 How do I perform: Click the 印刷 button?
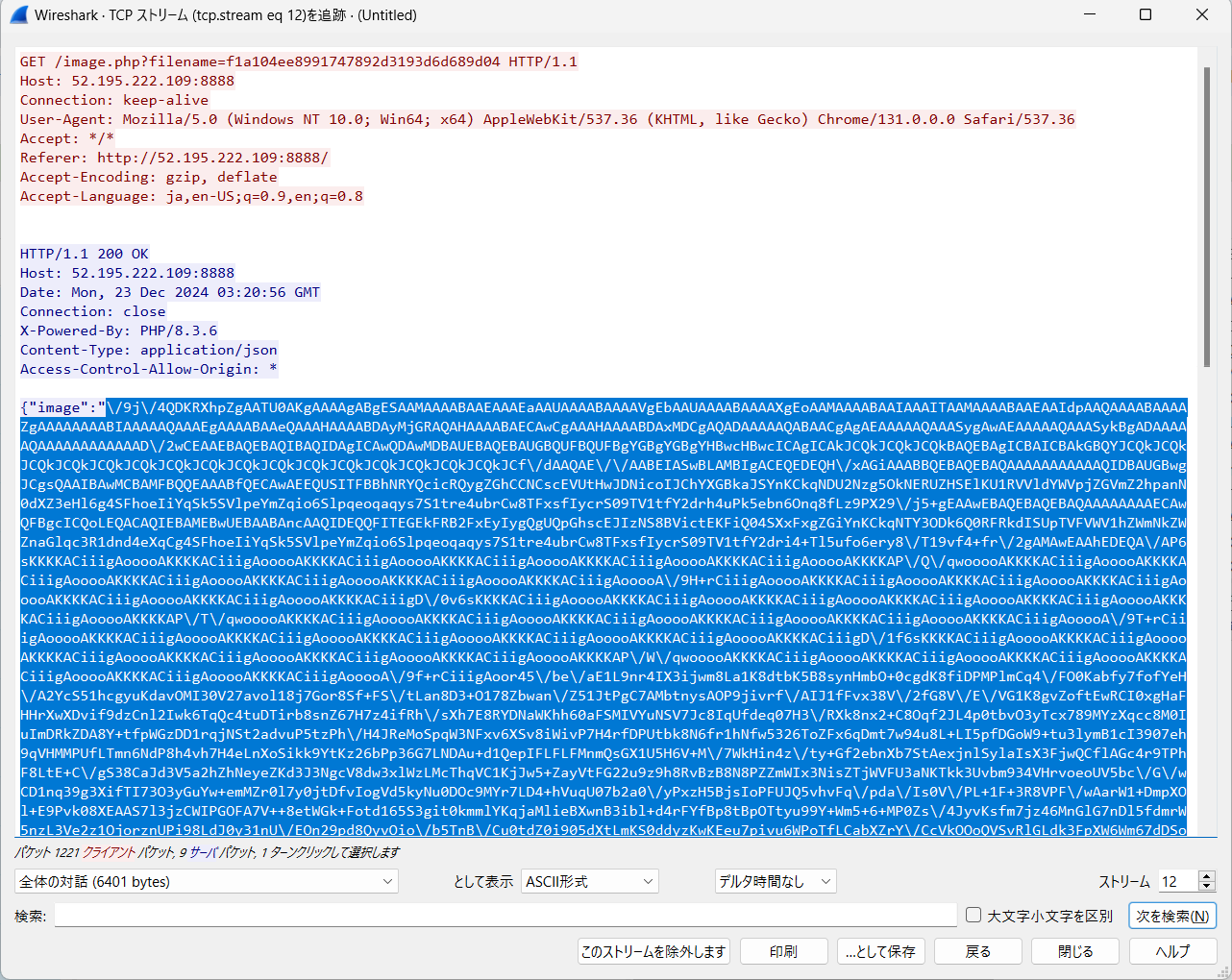click(783, 951)
